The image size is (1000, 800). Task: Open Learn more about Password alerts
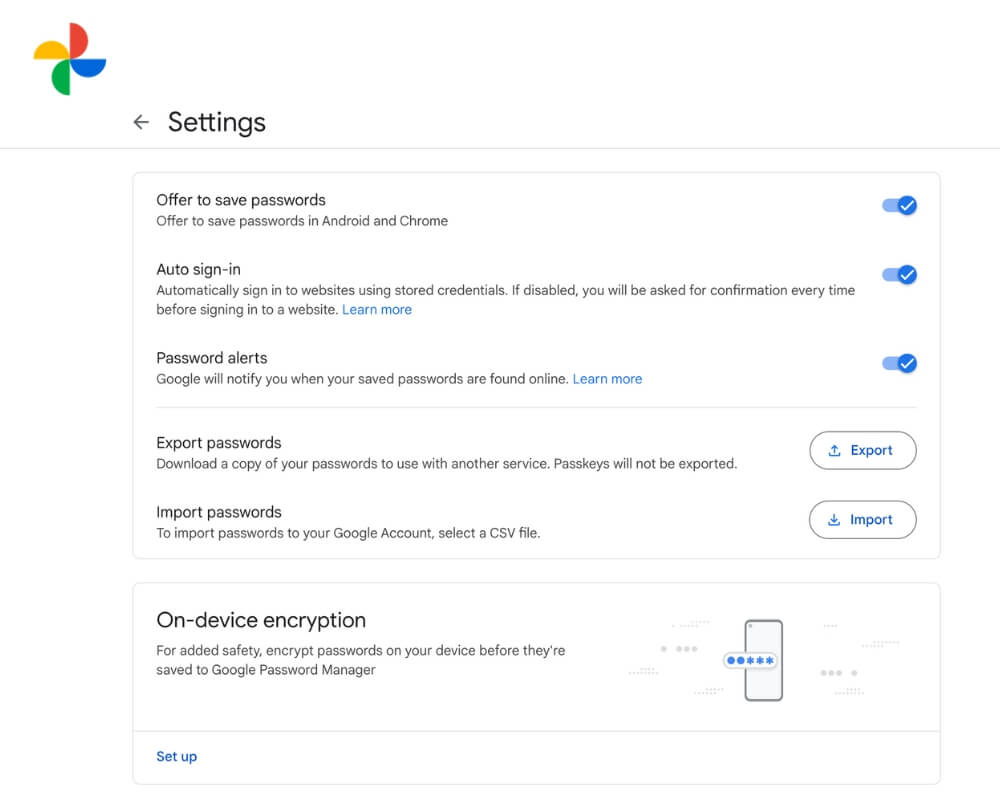(x=607, y=378)
